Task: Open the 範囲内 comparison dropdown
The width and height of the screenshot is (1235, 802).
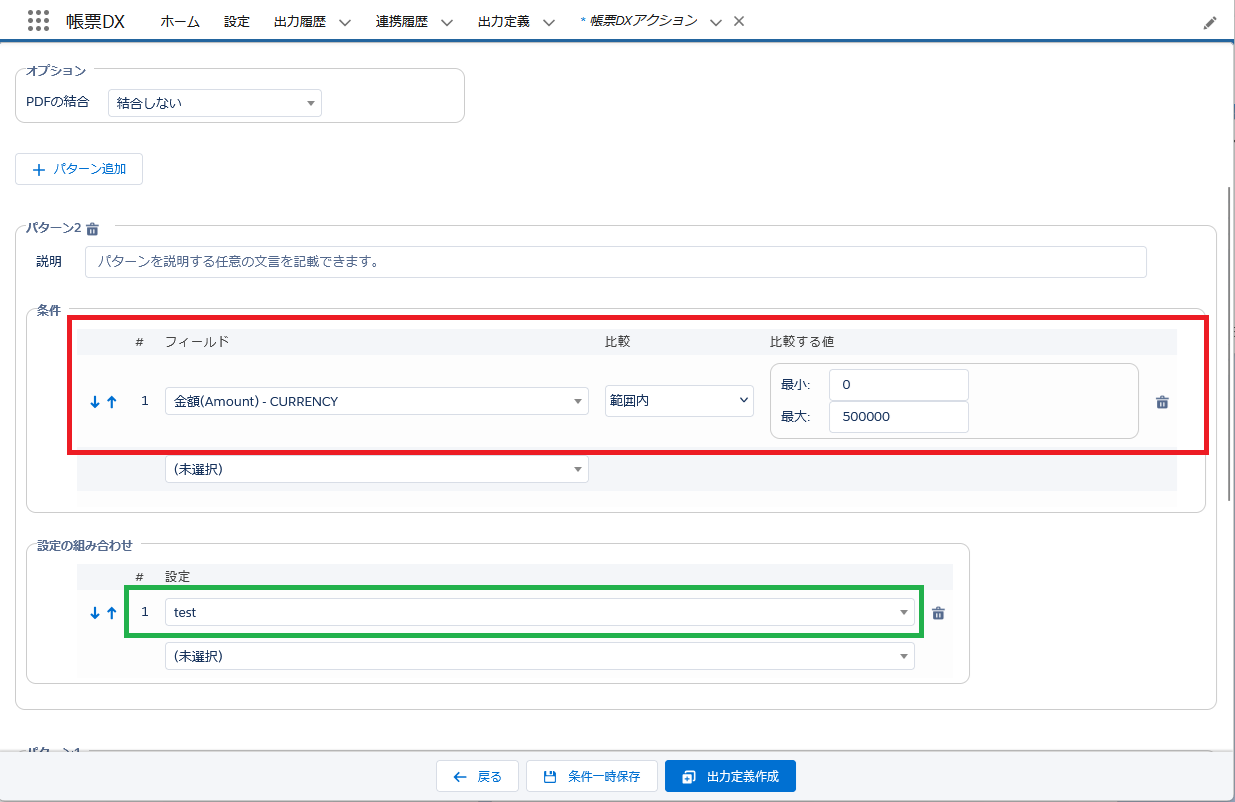Action: click(679, 400)
